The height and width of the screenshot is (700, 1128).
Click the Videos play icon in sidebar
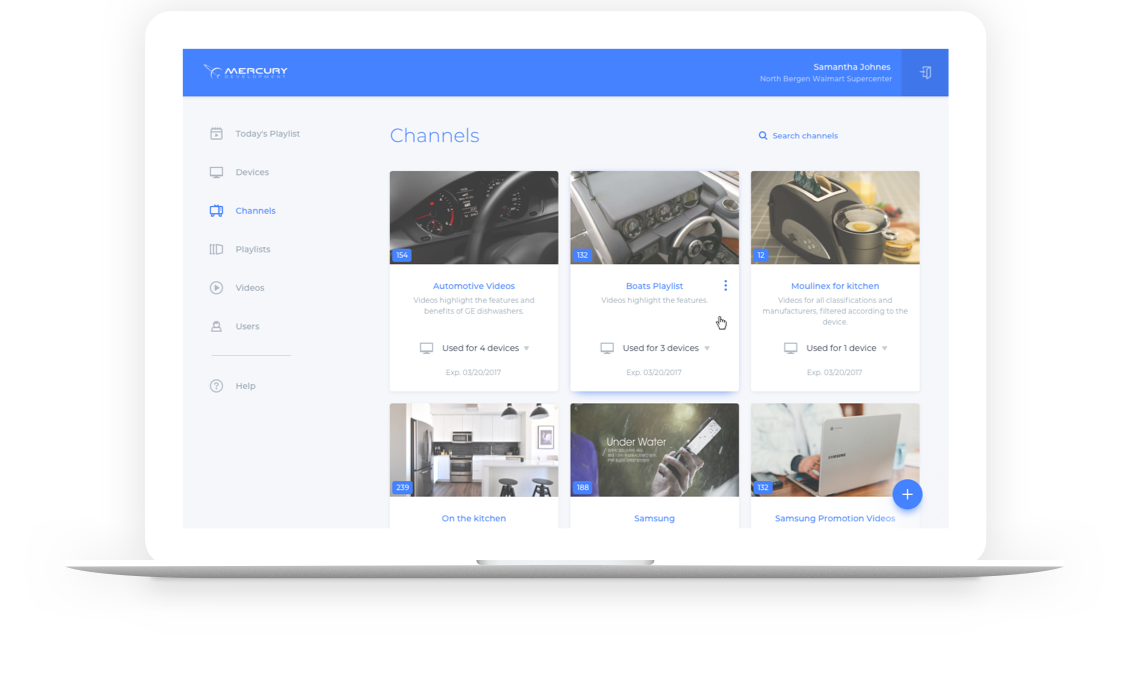click(216, 288)
